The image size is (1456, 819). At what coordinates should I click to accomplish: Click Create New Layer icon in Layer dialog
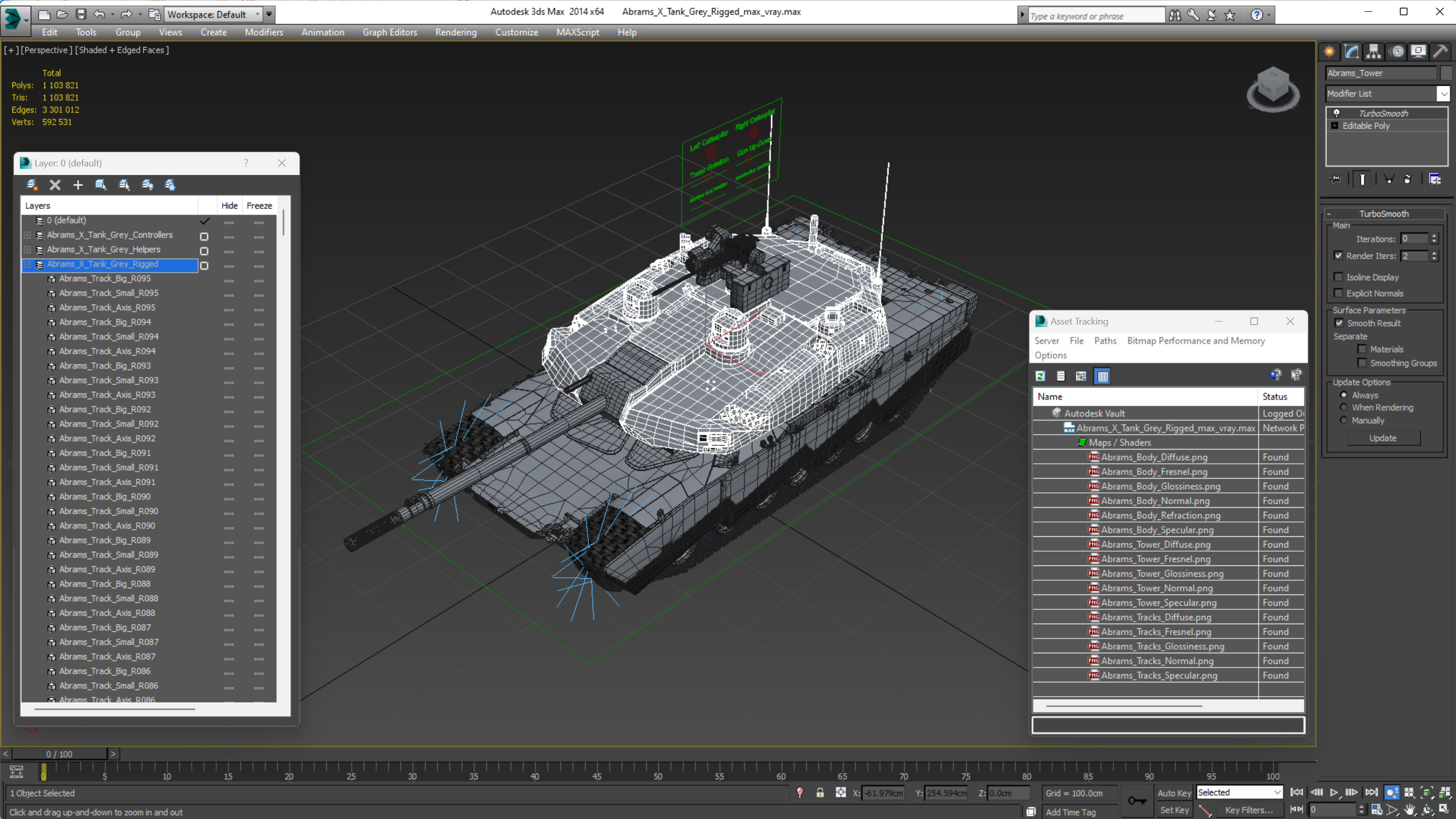[x=32, y=185]
